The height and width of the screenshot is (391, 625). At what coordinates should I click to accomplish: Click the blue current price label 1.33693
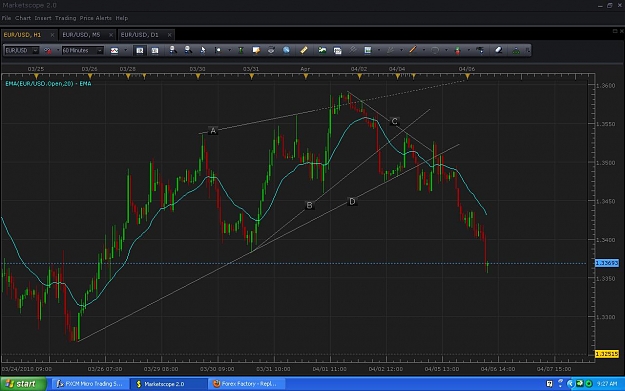point(607,263)
